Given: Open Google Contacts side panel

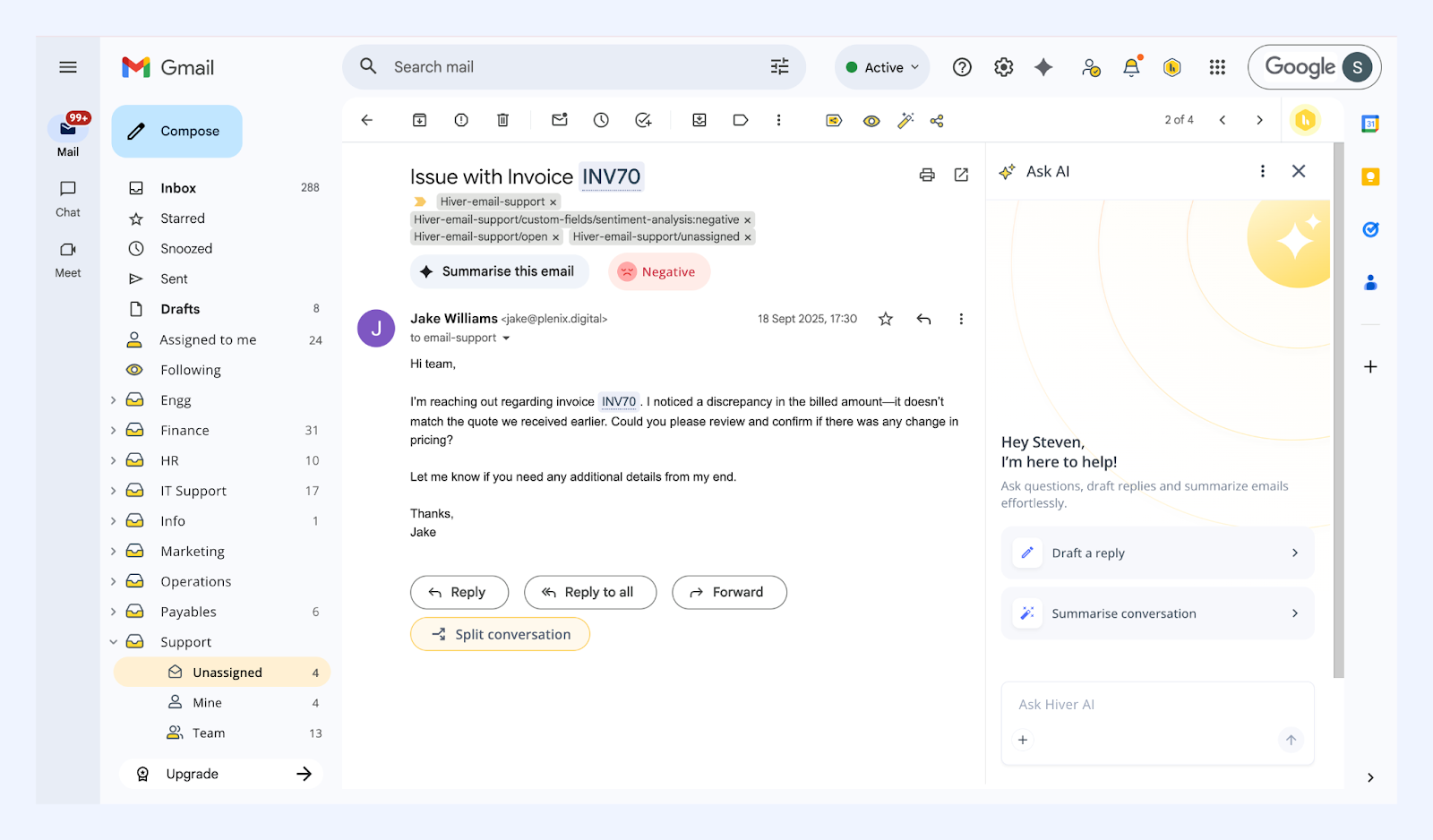Looking at the screenshot, I should pyautogui.click(x=1370, y=283).
